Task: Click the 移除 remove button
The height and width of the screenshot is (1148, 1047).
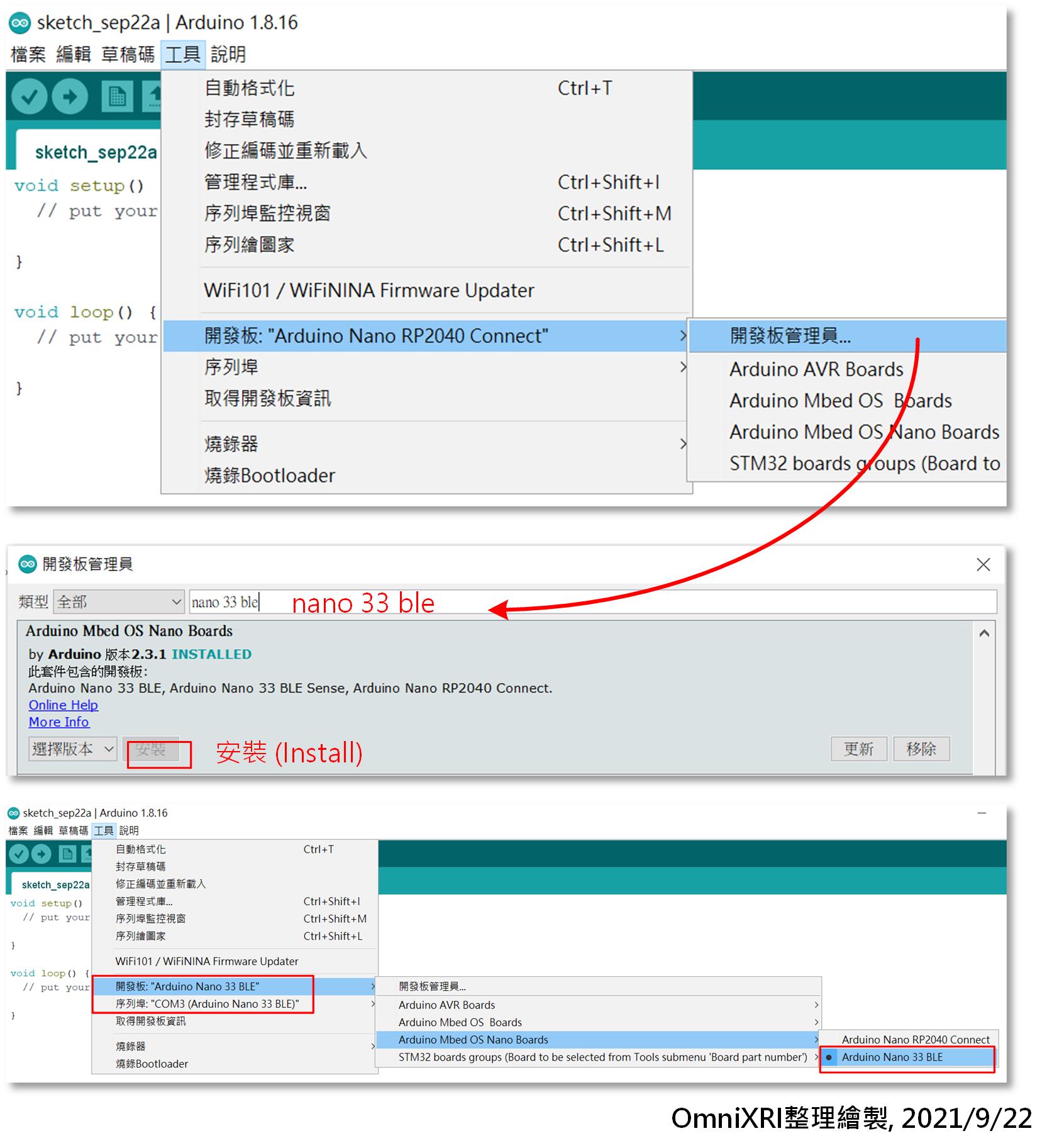Action: 921,749
